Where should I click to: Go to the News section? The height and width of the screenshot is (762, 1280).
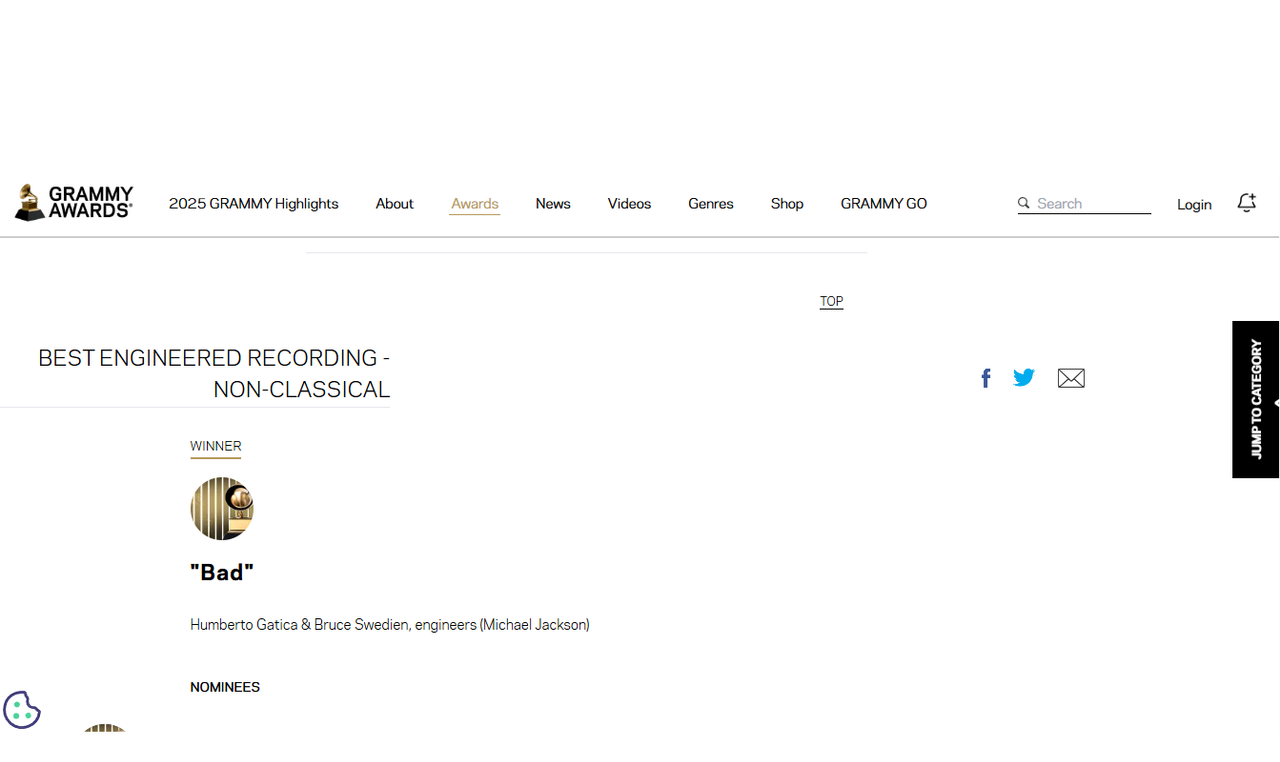click(553, 204)
